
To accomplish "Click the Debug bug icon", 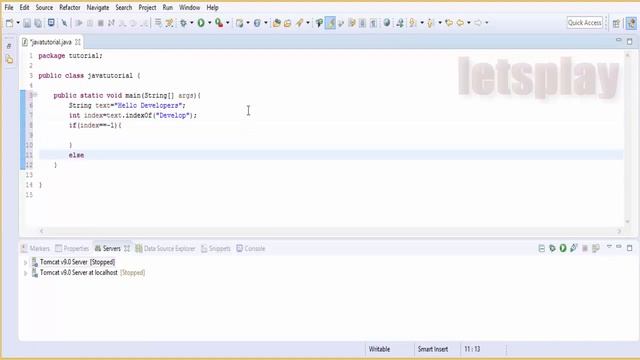I will click(x=183, y=23).
